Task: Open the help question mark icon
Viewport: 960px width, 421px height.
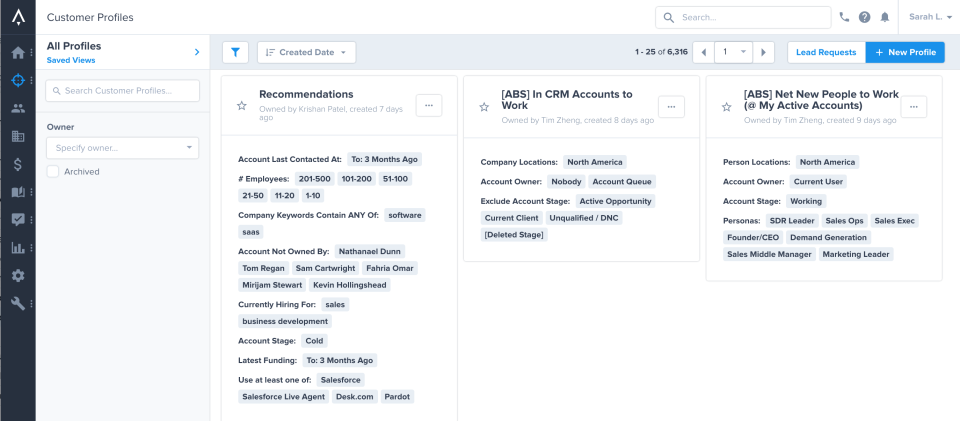Action: [864, 17]
